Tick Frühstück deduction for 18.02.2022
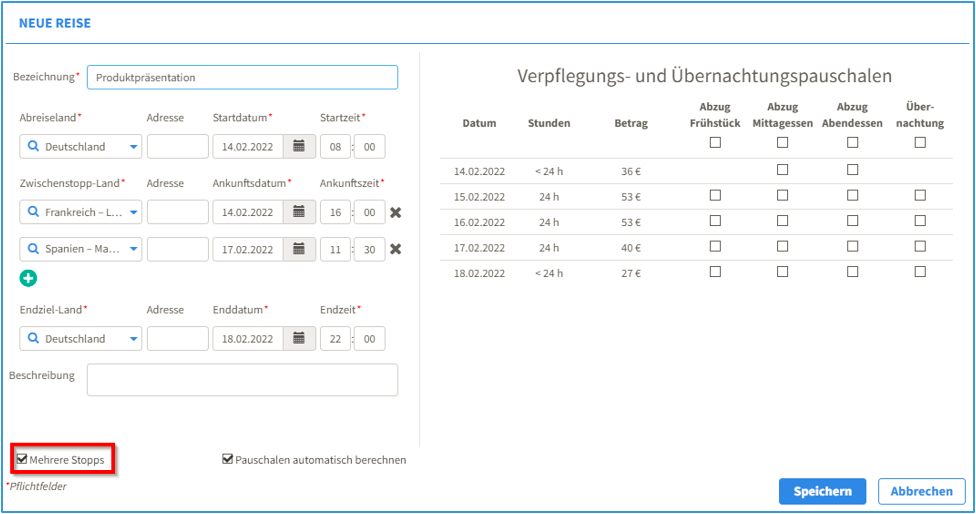The height and width of the screenshot is (514, 976). point(715,272)
